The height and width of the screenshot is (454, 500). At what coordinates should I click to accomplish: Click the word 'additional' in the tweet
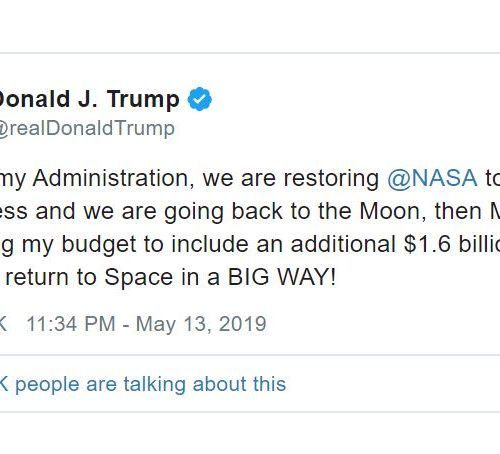tap(343, 244)
